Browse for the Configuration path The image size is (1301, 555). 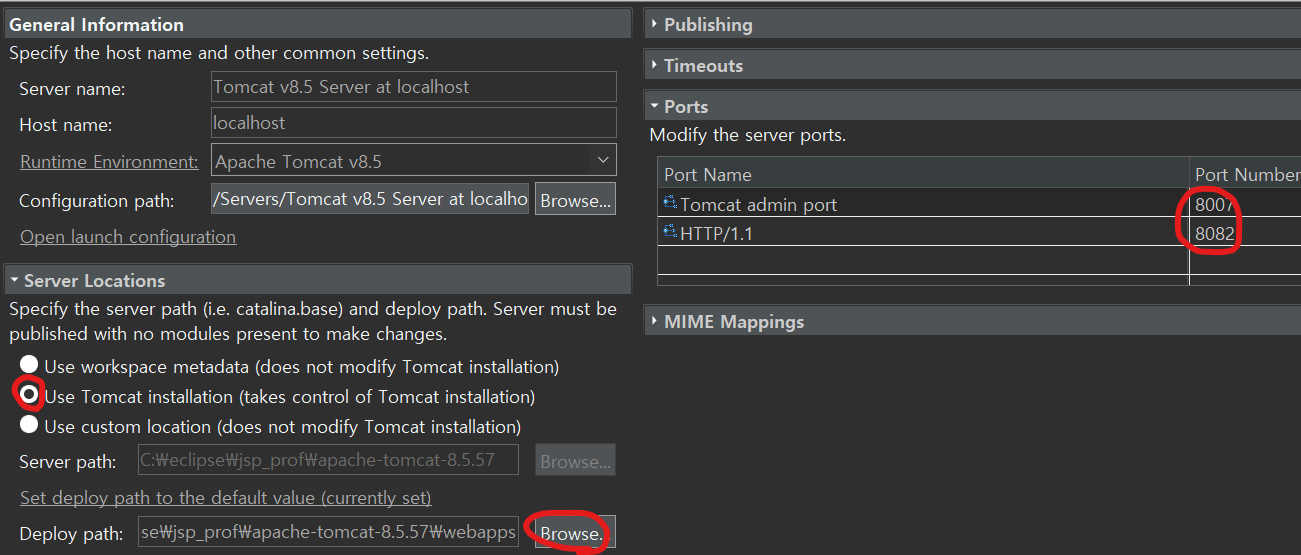pos(575,200)
